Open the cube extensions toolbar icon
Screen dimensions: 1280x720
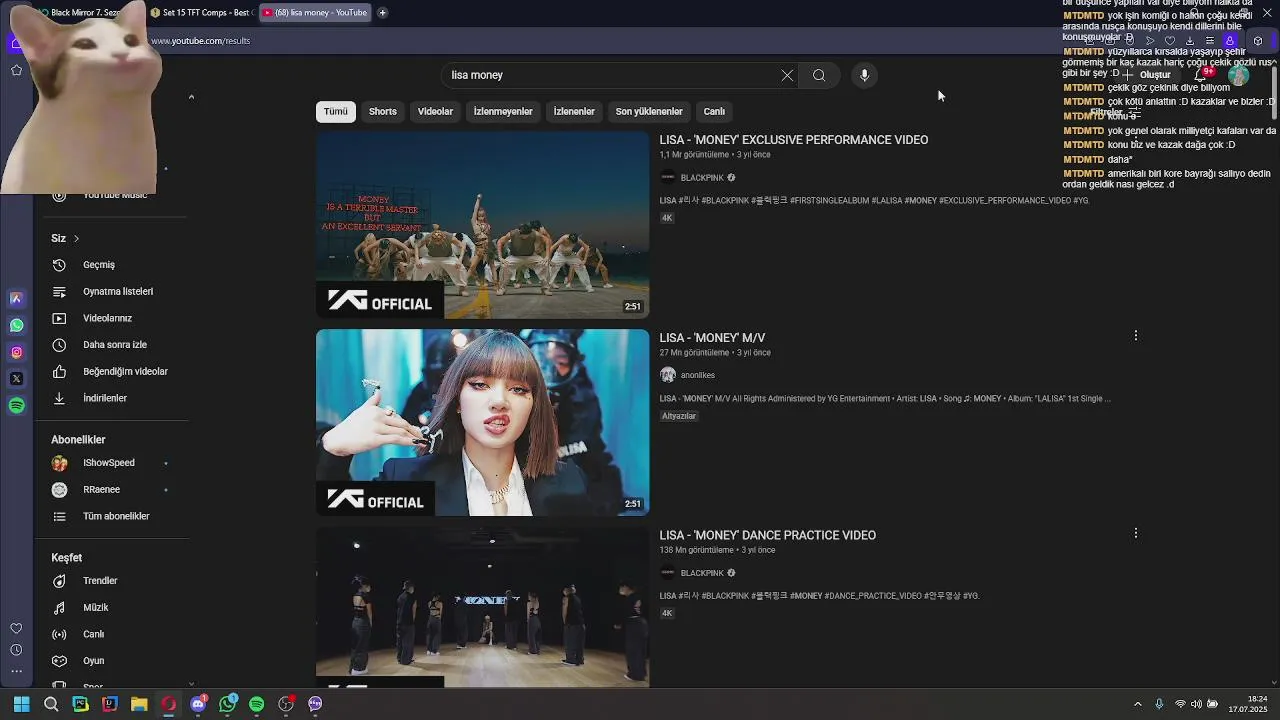coord(1258,41)
